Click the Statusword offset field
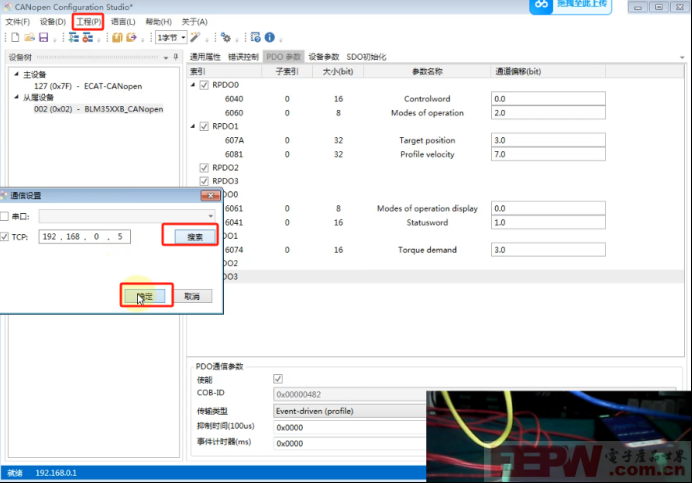Image resolution: width=692 pixels, height=483 pixels. 548,223
